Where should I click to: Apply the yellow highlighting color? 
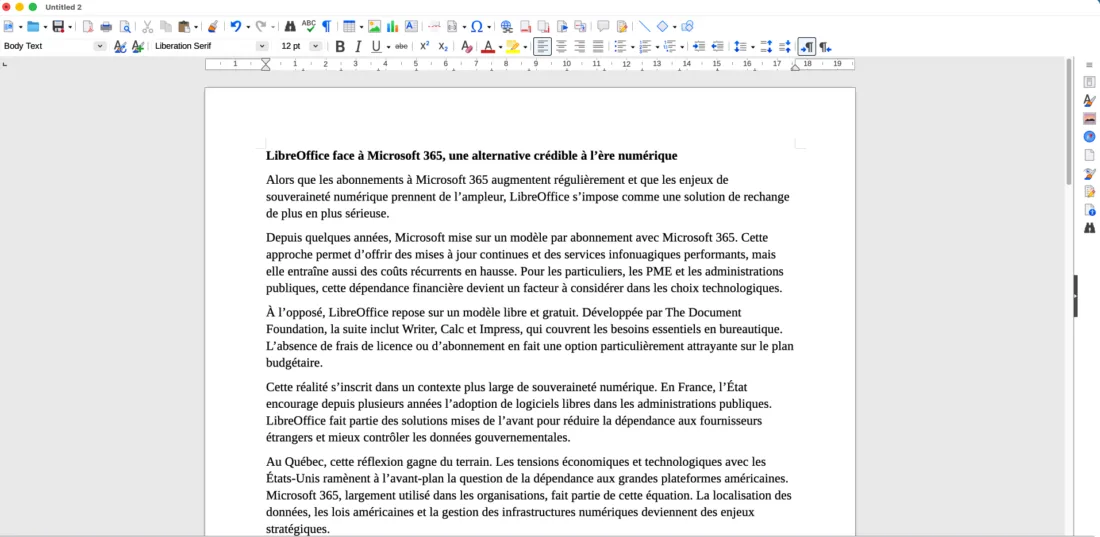(513, 46)
